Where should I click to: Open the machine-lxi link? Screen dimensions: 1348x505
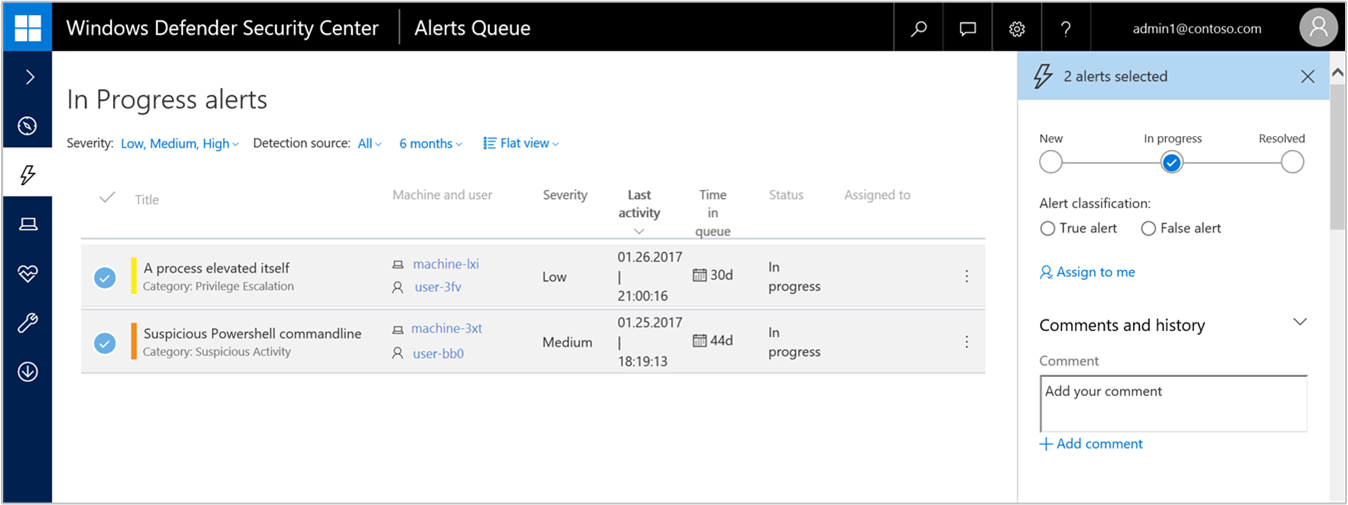[445, 264]
